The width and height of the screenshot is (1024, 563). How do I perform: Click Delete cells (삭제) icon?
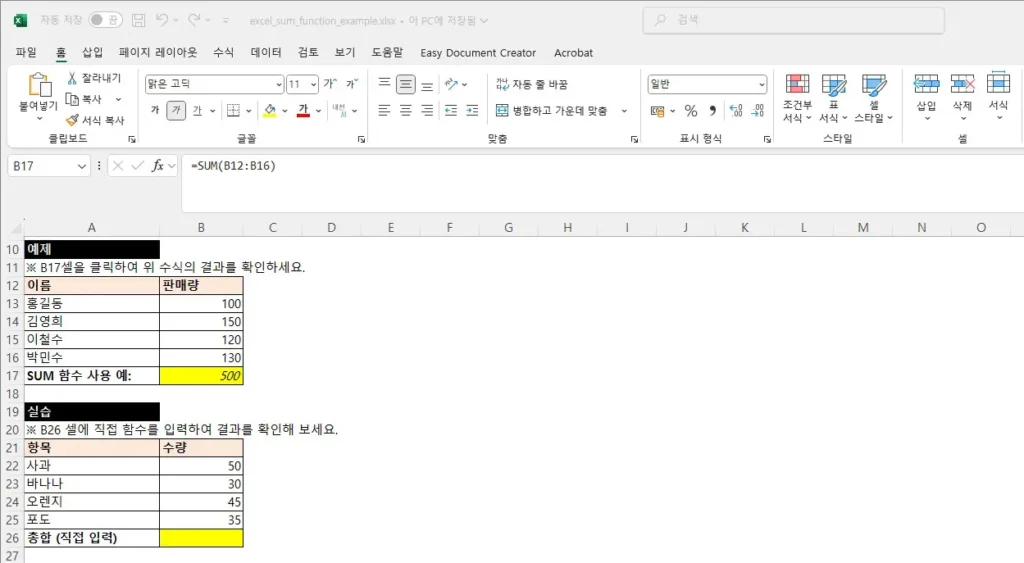point(962,84)
